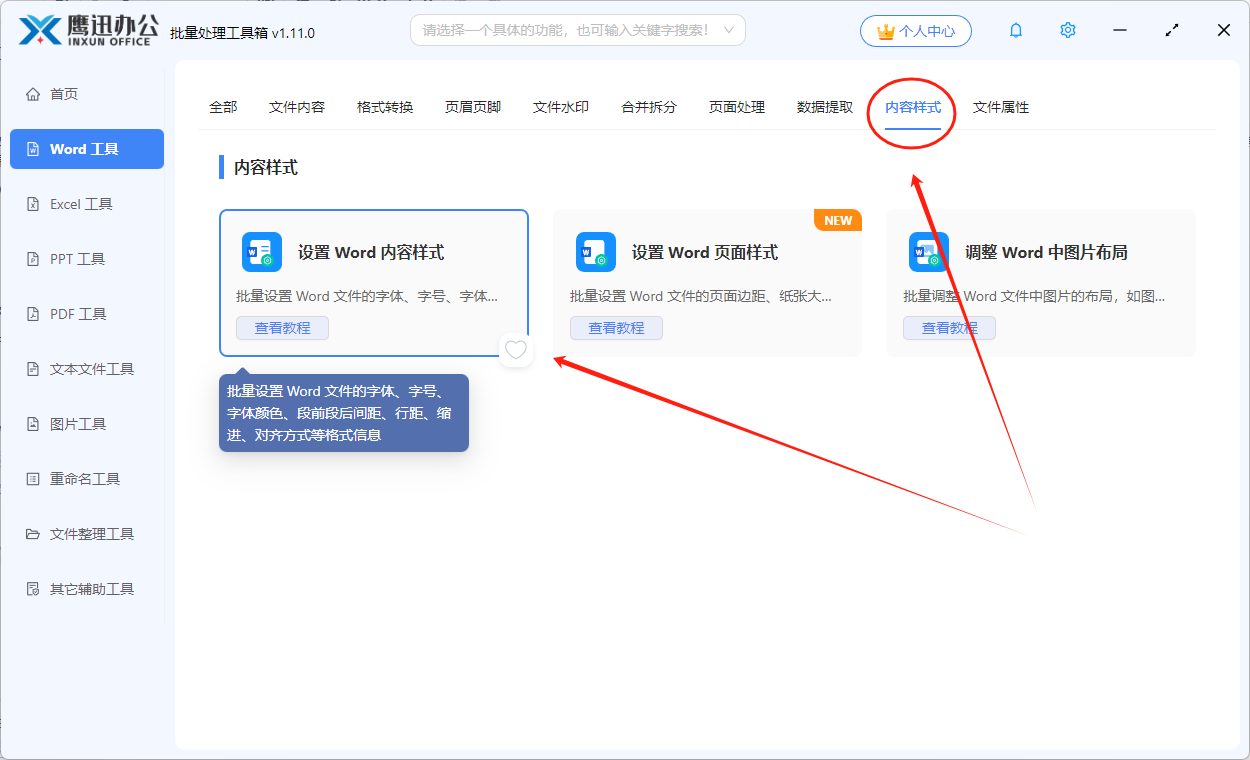Click 查看教程 under 设置 Word 页面样式
The height and width of the screenshot is (760, 1250).
617,328
